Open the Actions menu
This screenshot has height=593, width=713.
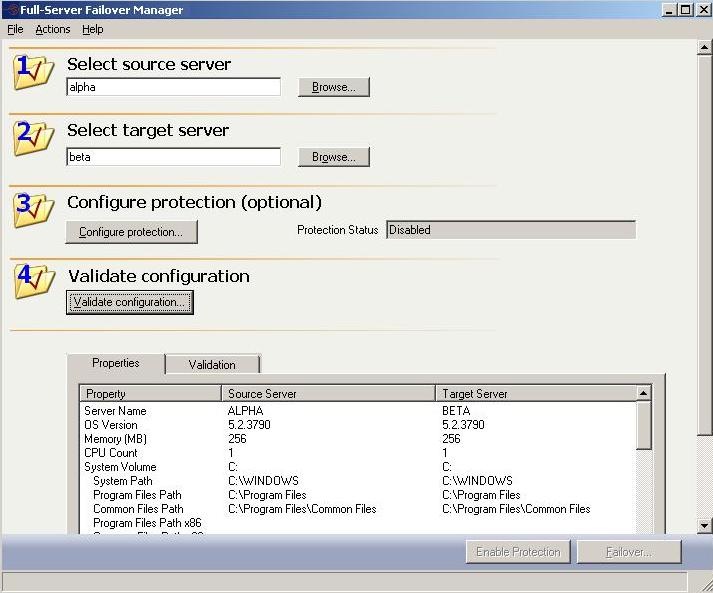(x=53, y=30)
